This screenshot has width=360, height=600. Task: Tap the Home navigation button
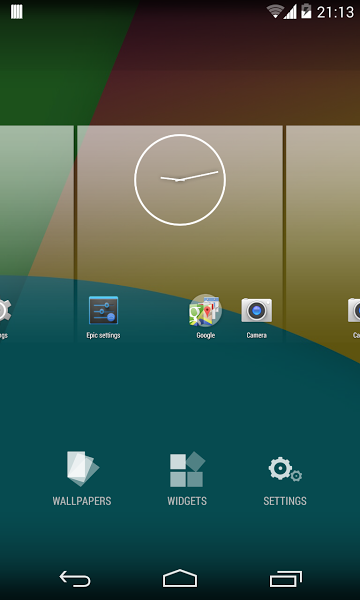coord(180,578)
